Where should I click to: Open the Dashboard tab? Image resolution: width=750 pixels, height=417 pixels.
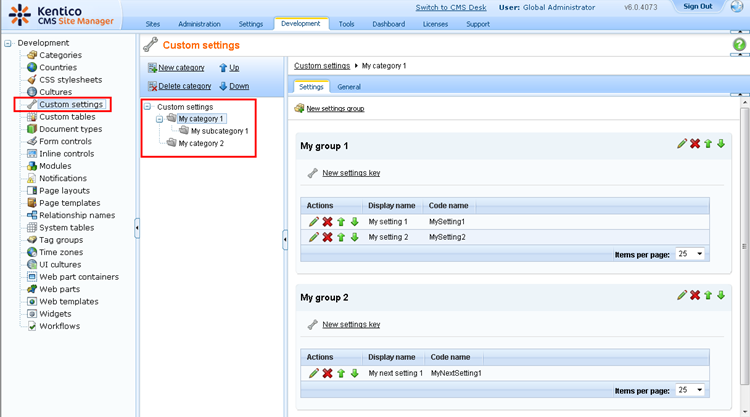coord(389,24)
